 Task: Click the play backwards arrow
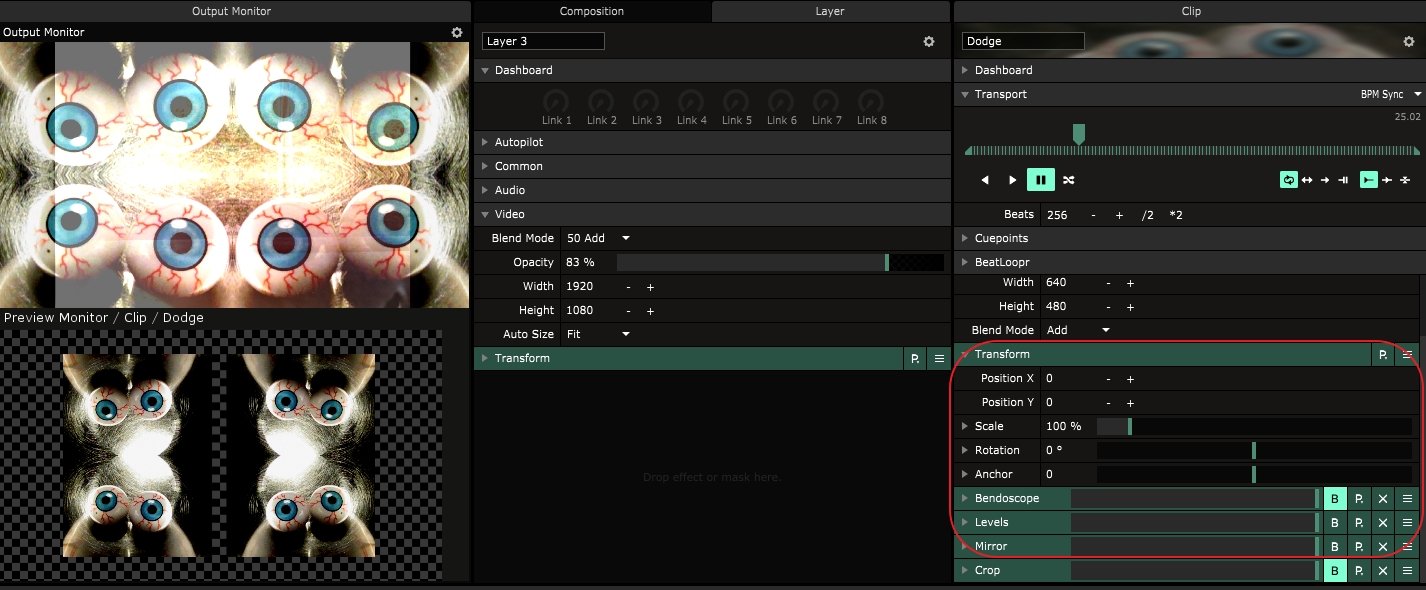click(985, 180)
